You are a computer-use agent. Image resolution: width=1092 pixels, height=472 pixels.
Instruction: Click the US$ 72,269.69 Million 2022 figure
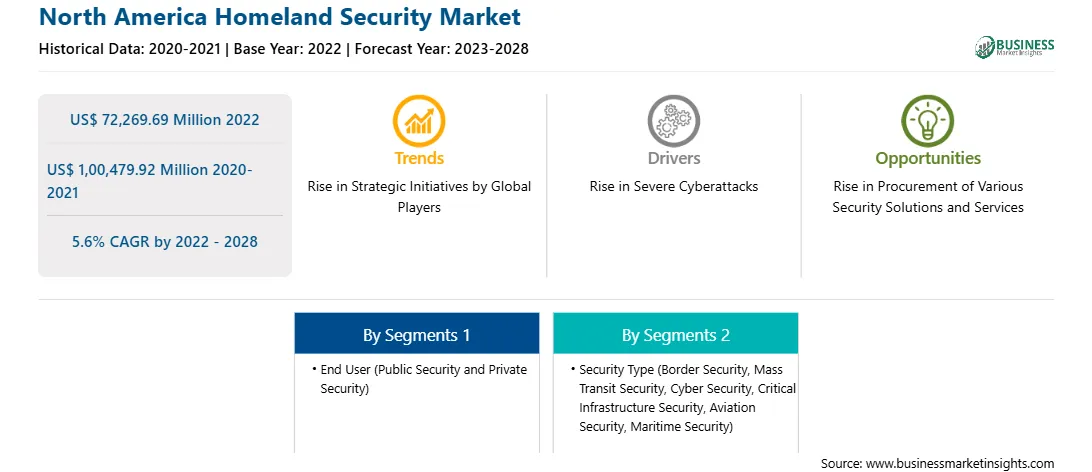(x=164, y=120)
